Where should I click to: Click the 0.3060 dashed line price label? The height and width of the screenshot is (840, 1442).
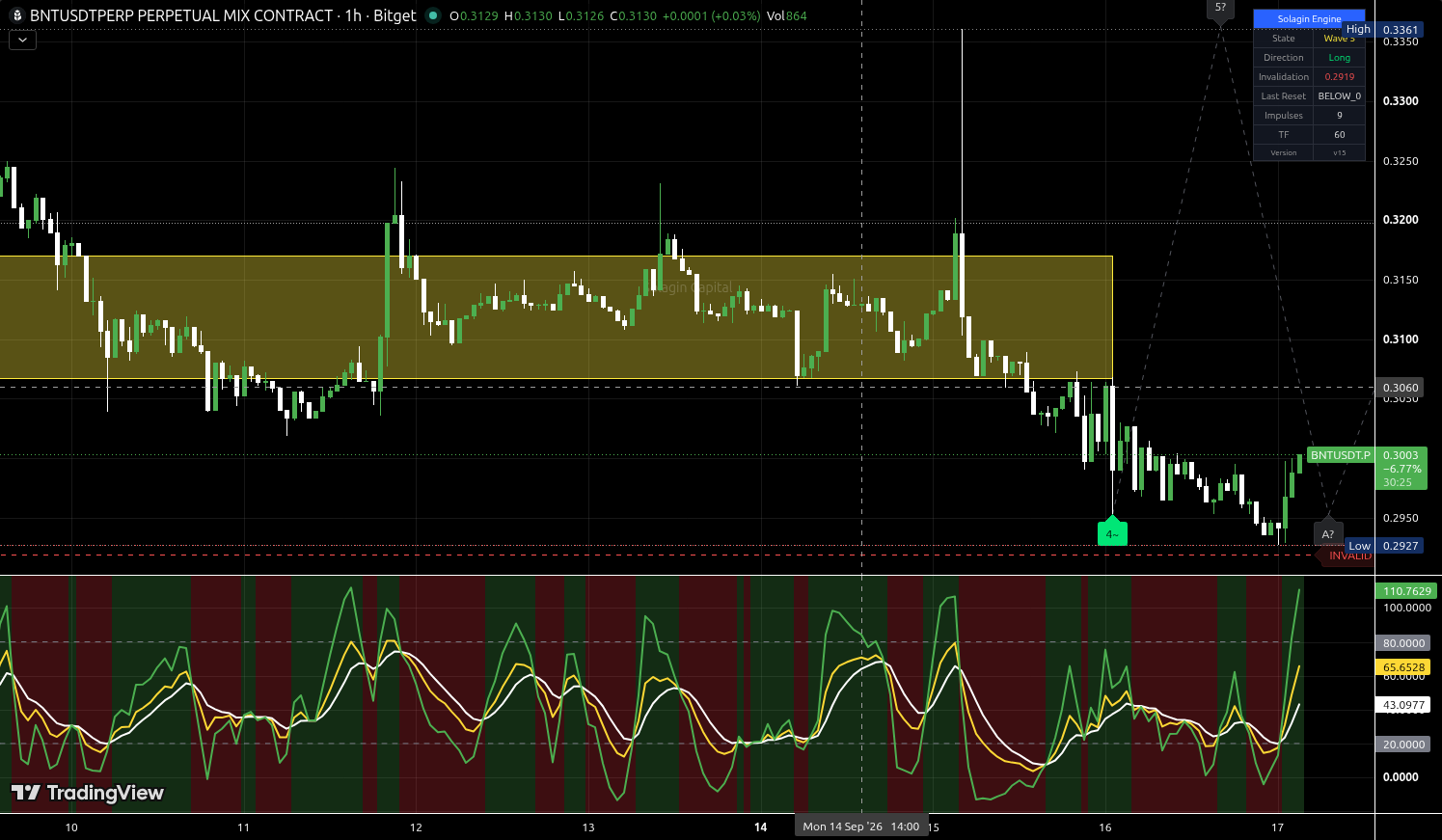click(x=1401, y=388)
